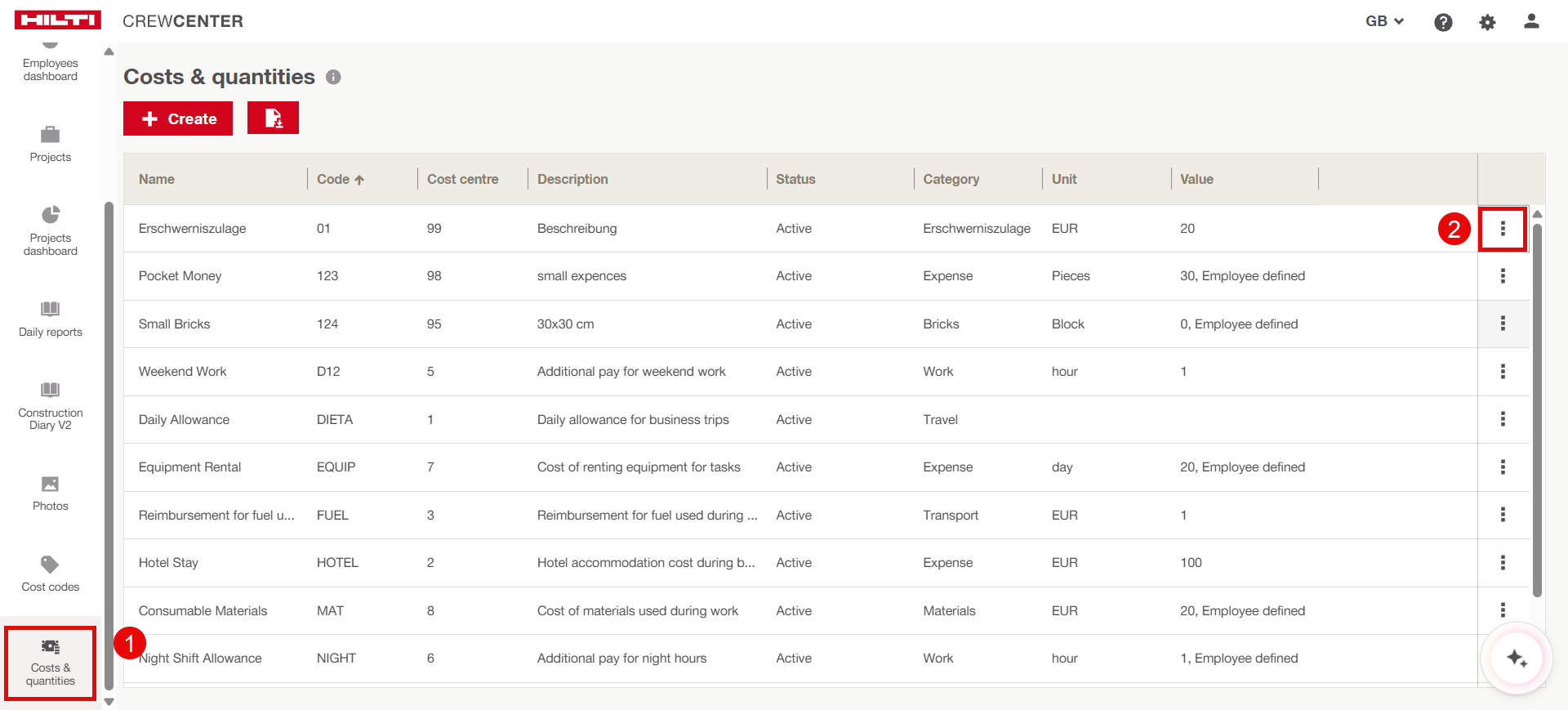Open the help question mark icon

point(1443,22)
